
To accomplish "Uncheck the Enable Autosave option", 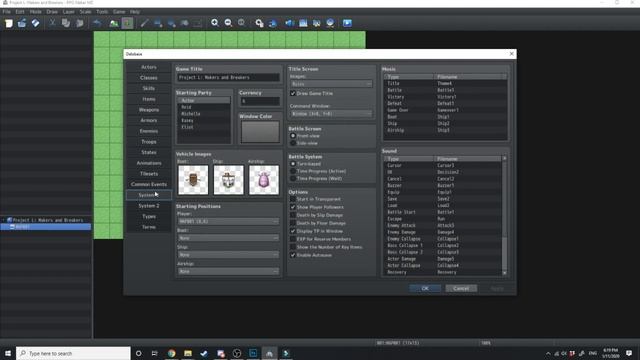I will [293, 255].
